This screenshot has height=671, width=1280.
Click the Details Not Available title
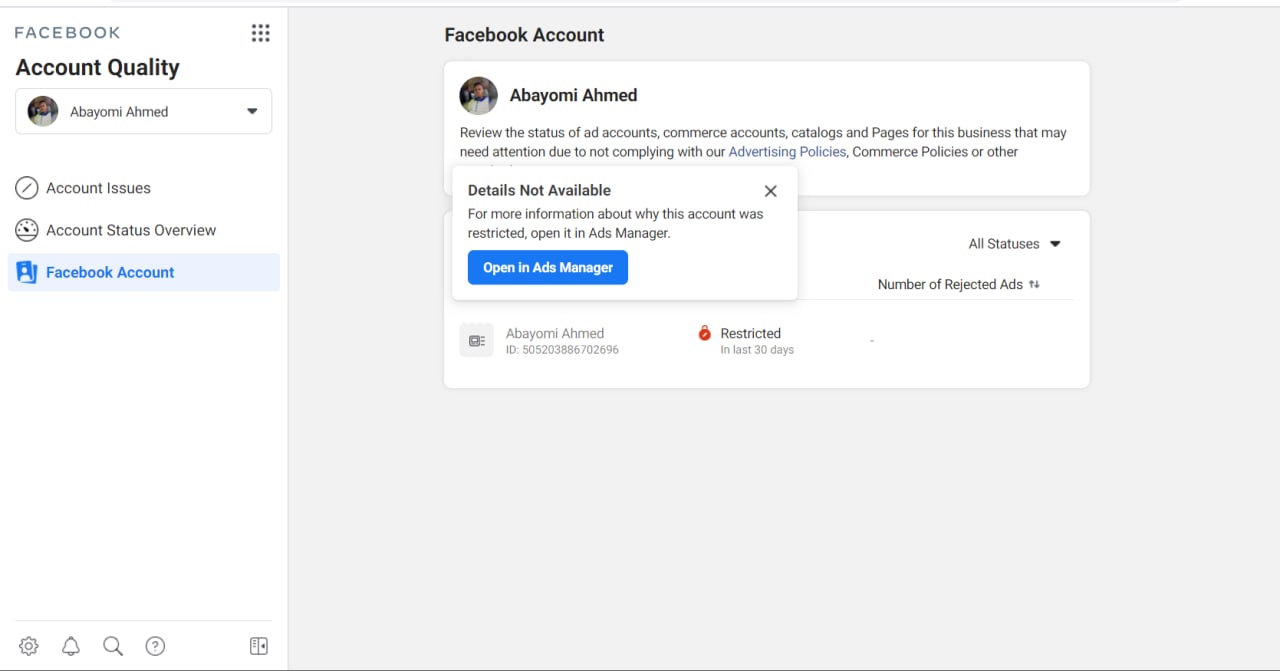pos(539,190)
